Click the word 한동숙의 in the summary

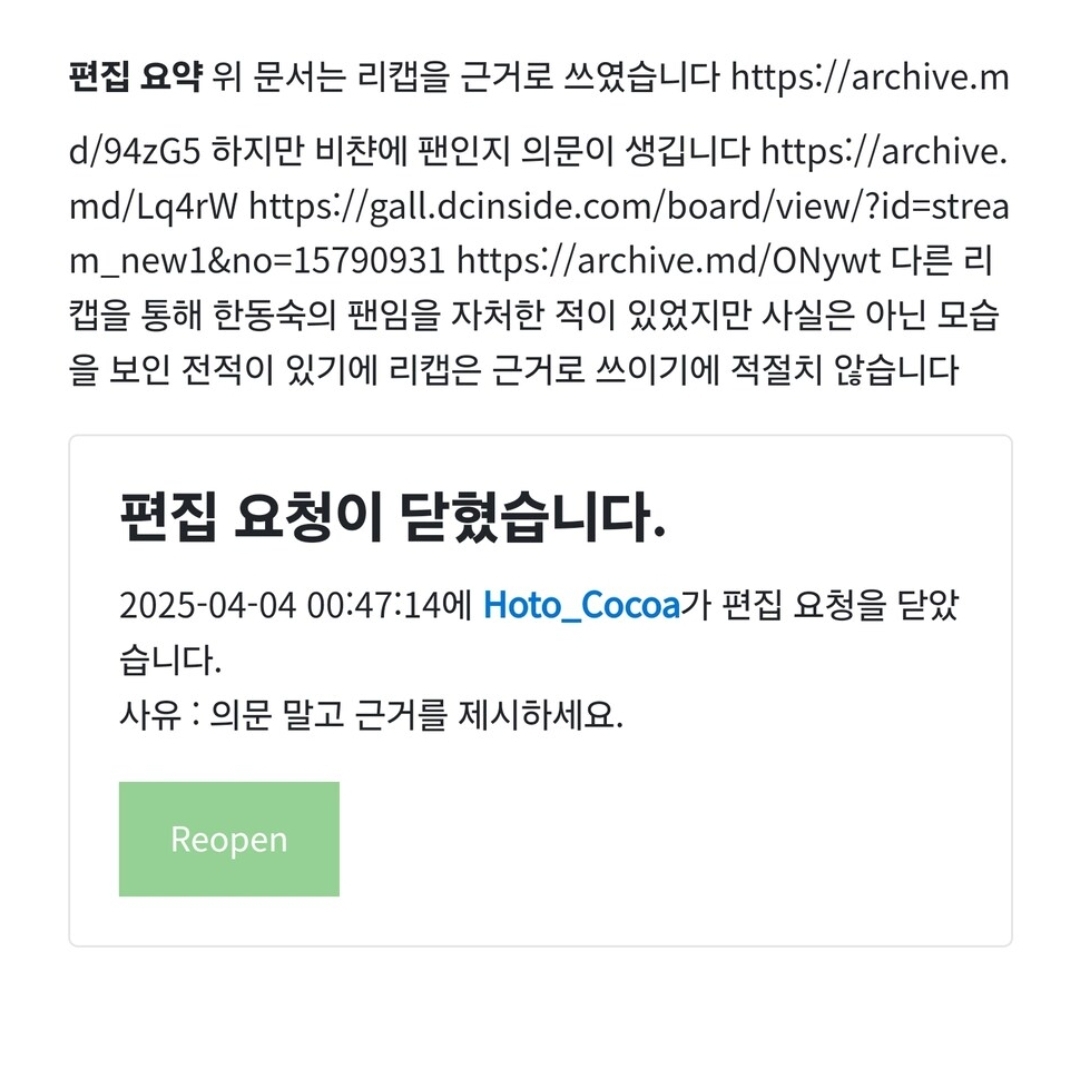[x=273, y=316]
